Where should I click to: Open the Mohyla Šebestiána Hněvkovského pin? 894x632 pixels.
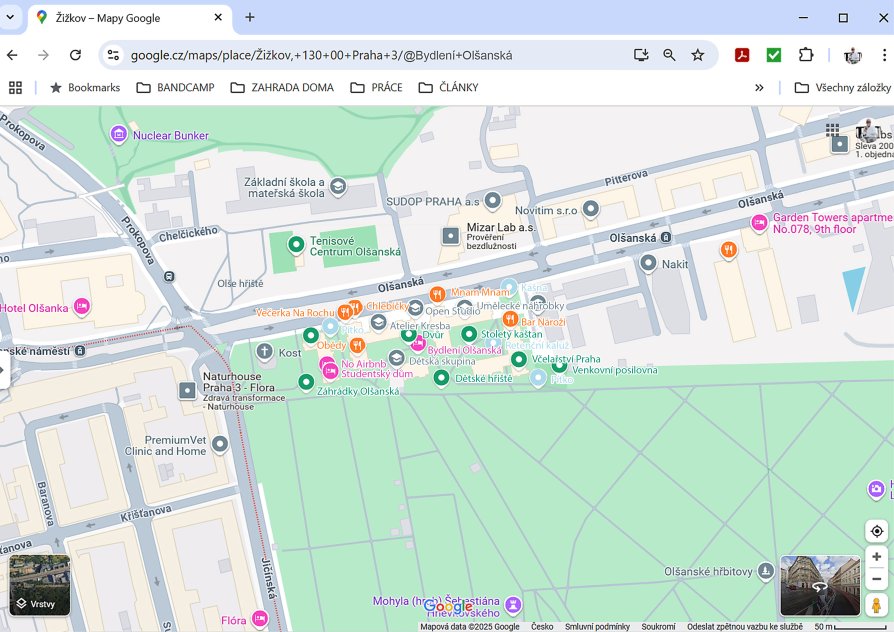click(x=513, y=604)
